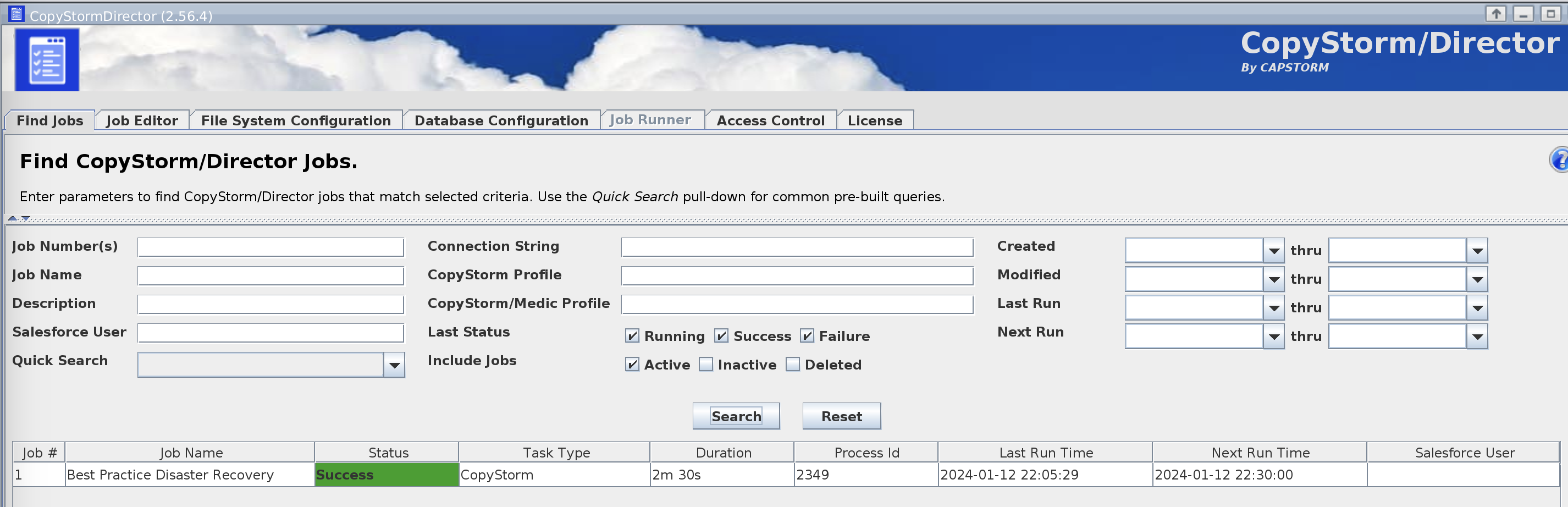Open the first Created date dropdown
This screenshot has height=507, width=1568.
1274,250
